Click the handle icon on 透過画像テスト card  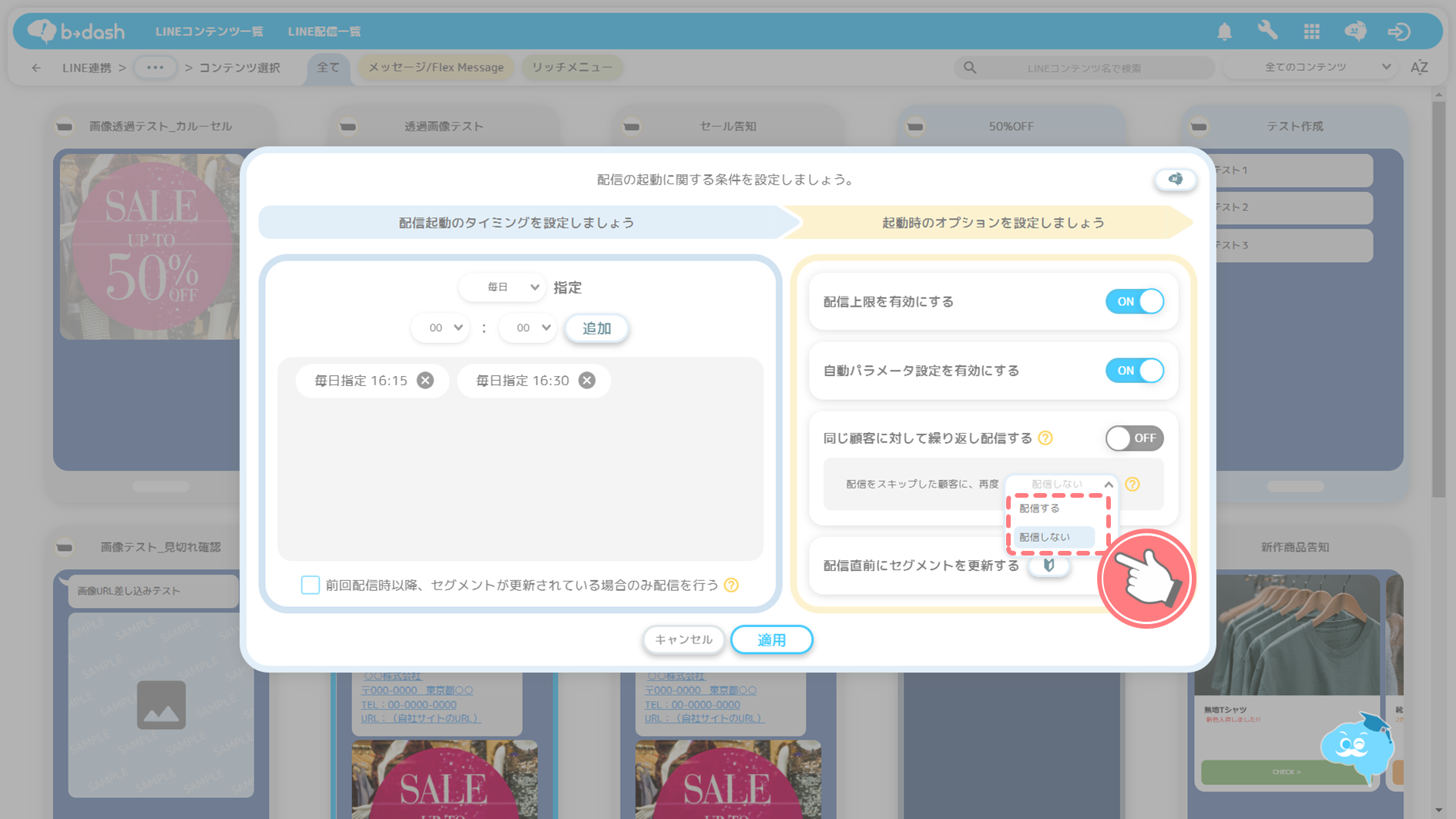coord(348,126)
